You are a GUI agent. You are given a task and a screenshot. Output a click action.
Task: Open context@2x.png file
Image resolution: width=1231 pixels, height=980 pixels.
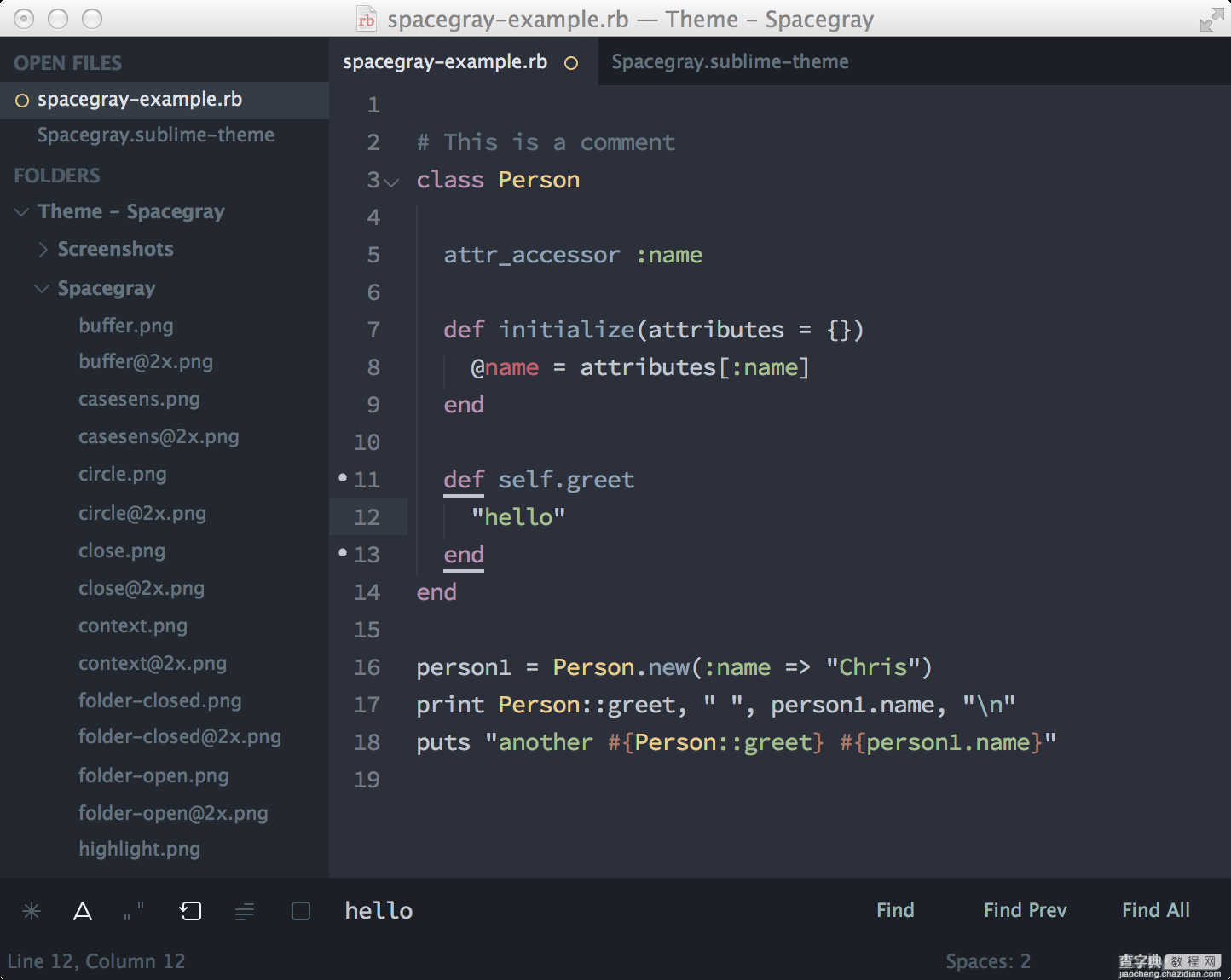click(x=153, y=663)
